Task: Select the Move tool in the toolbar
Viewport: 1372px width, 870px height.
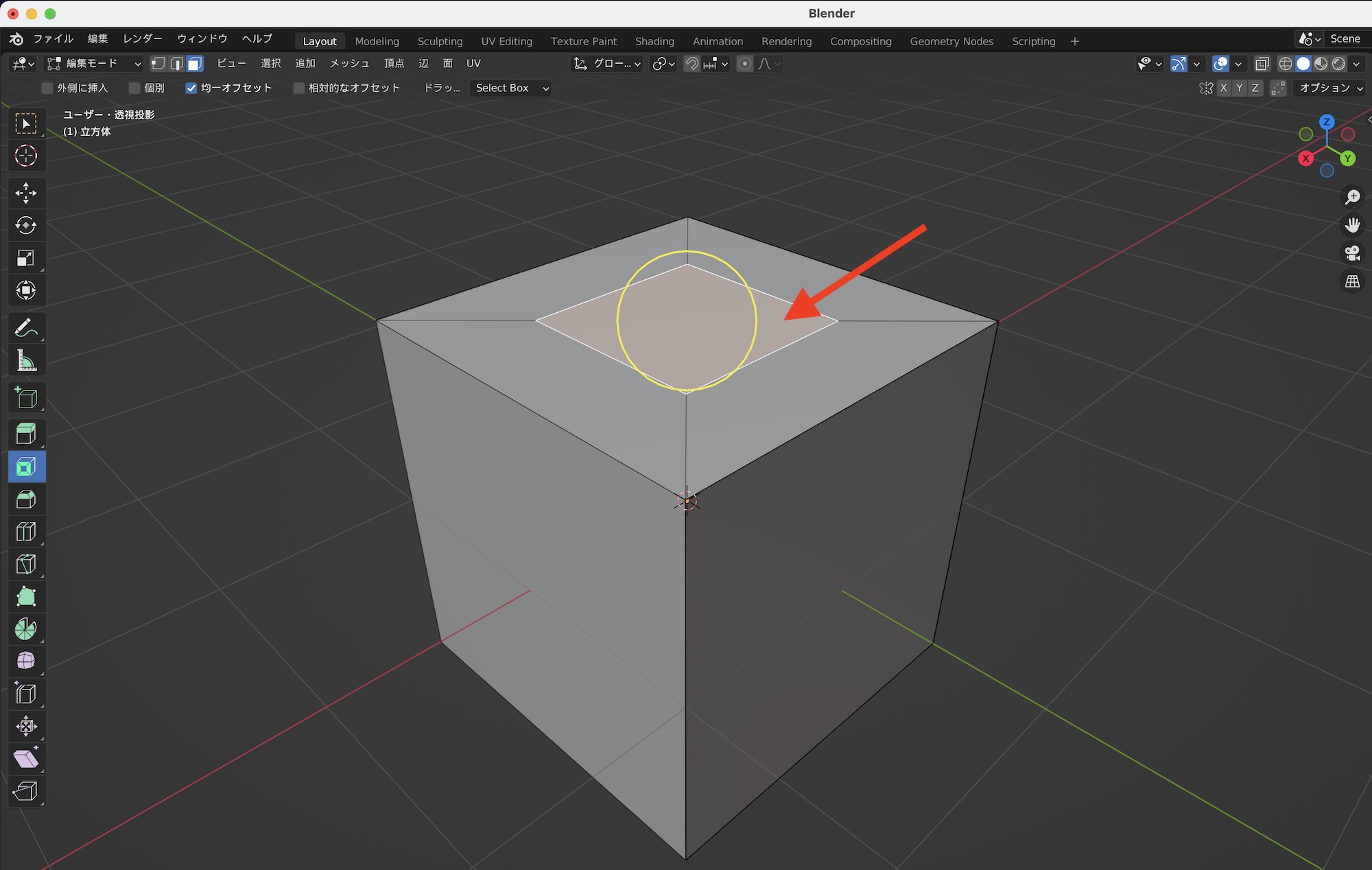Action: [x=26, y=193]
